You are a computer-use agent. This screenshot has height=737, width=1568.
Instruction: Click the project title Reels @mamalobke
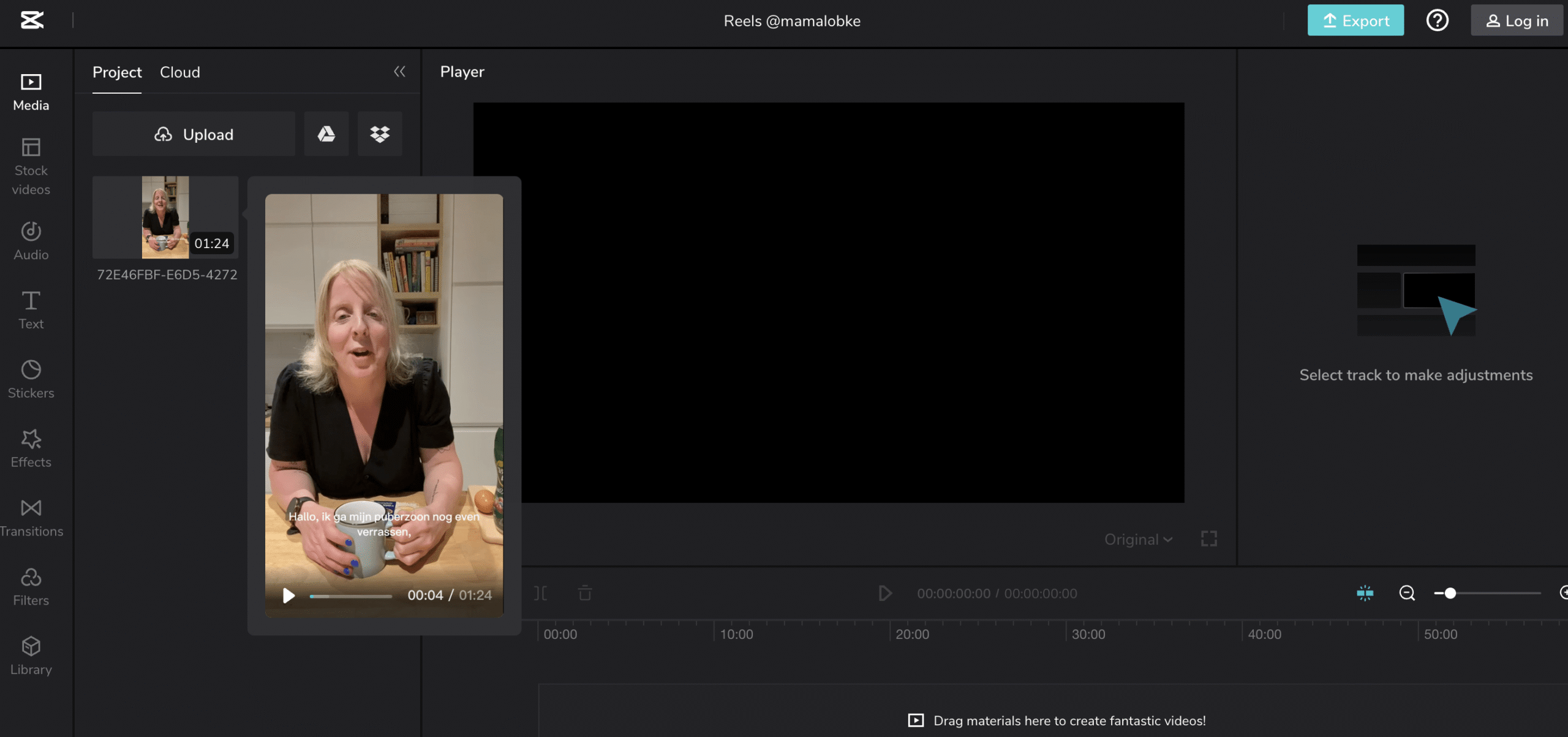point(792,21)
